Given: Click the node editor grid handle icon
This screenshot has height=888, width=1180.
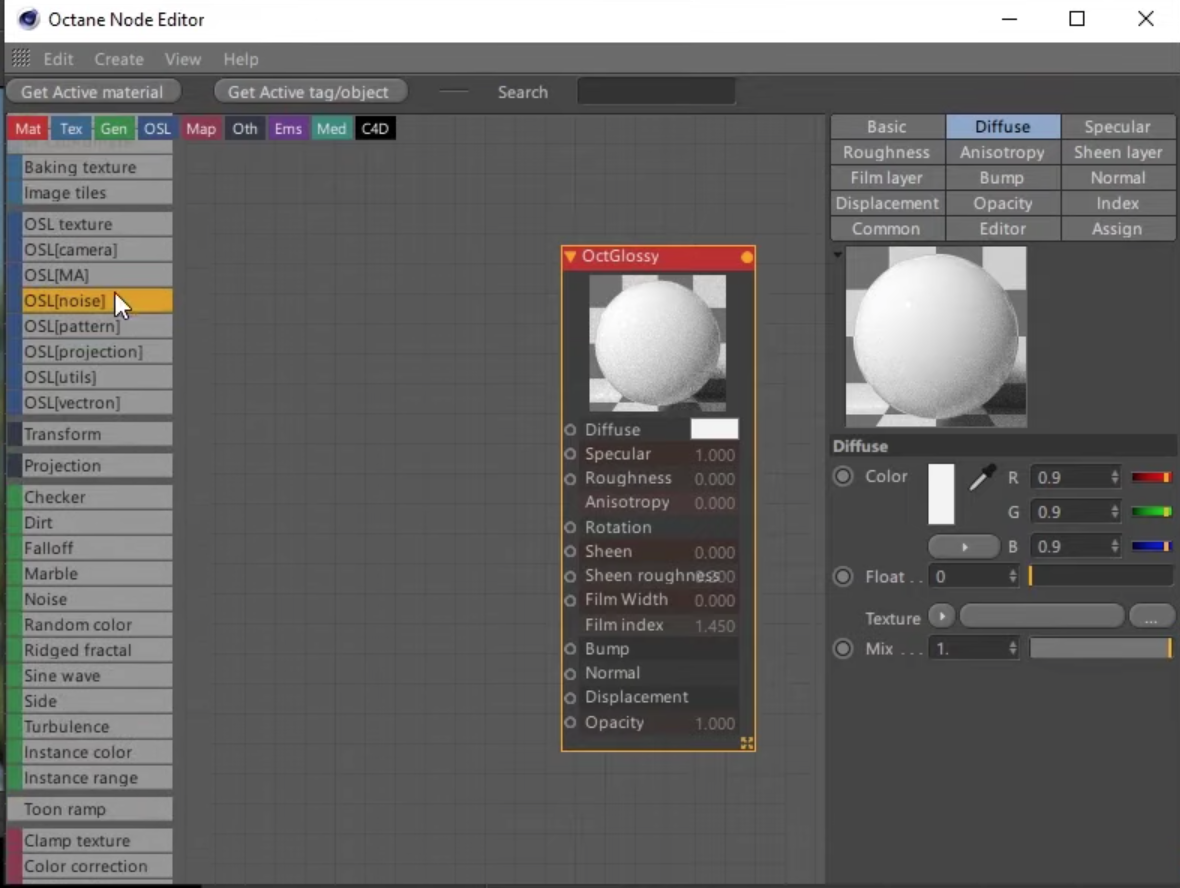Looking at the screenshot, I should coord(21,58).
